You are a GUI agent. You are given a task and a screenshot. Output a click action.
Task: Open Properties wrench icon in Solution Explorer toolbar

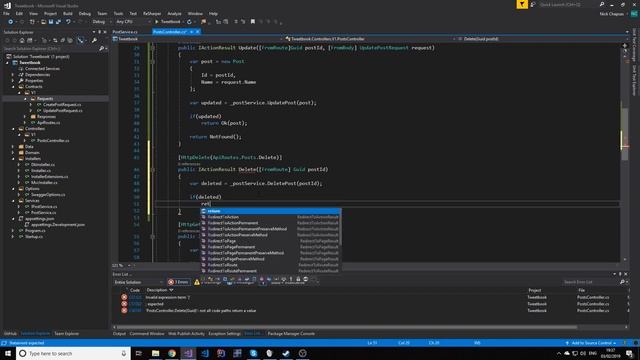94,40
